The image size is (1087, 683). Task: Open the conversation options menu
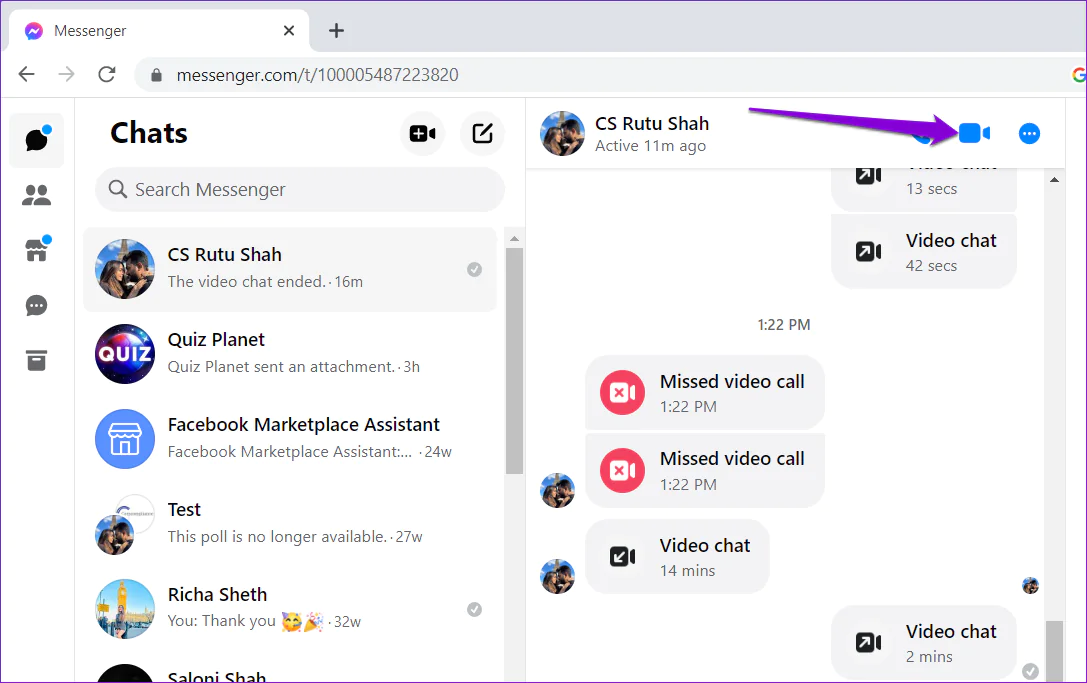point(1029,132)
